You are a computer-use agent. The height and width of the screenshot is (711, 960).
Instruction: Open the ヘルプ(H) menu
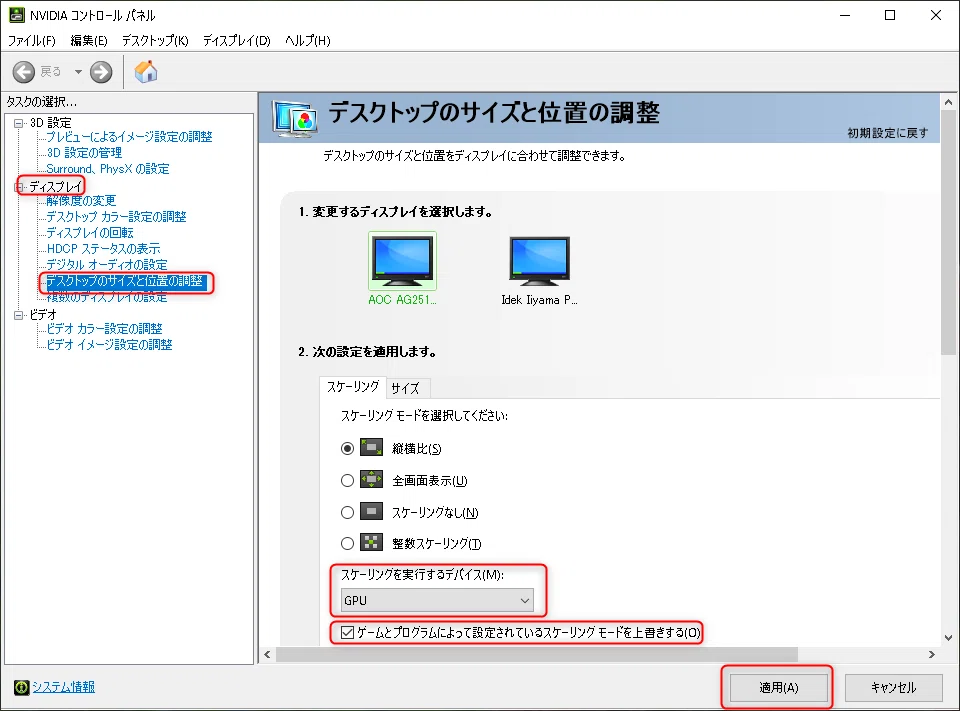pos(307,40)
